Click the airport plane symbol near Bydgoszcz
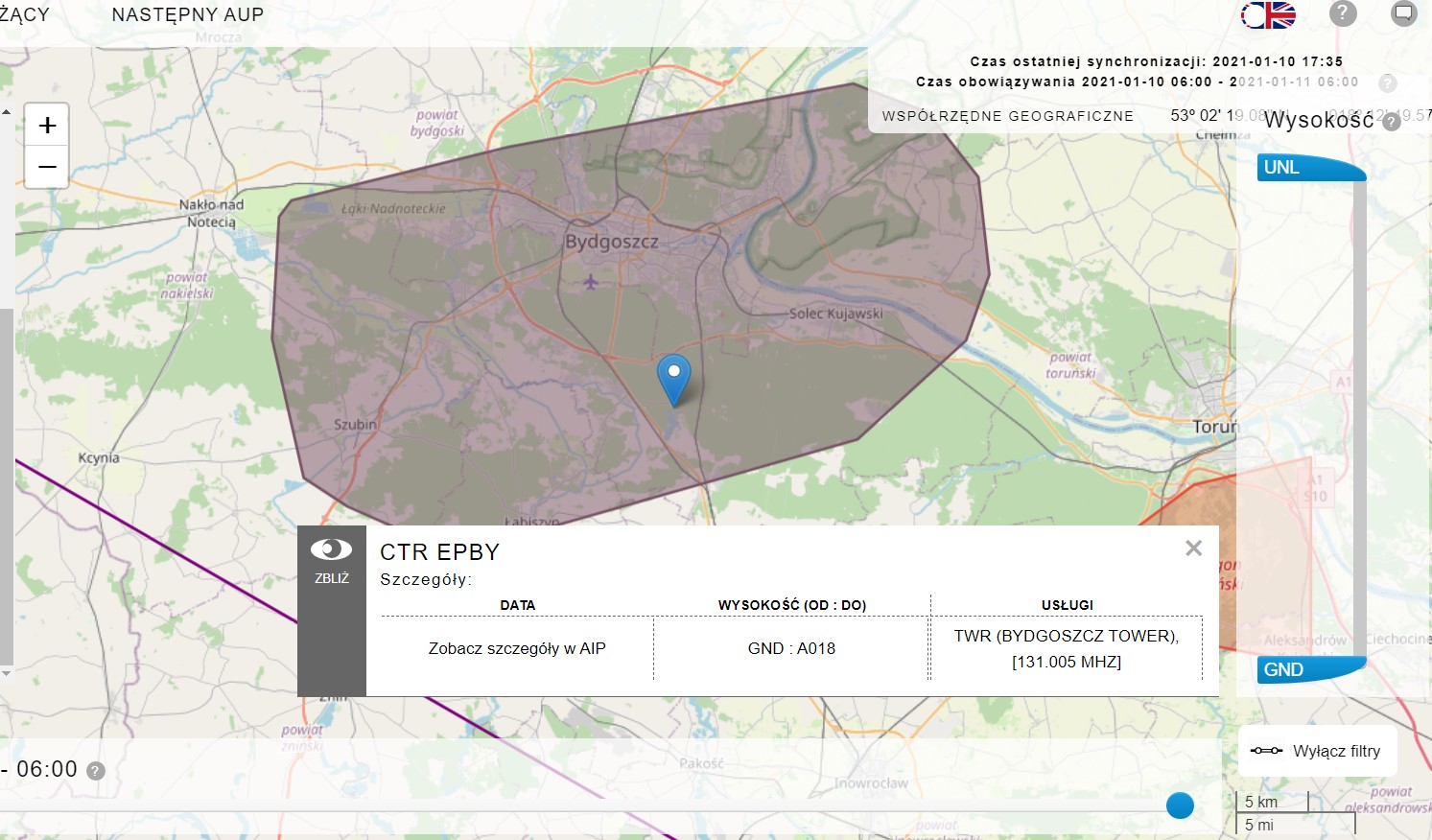Image resolution: width=1432 pixels, height=840 pixels. click(x=591, y=282)
